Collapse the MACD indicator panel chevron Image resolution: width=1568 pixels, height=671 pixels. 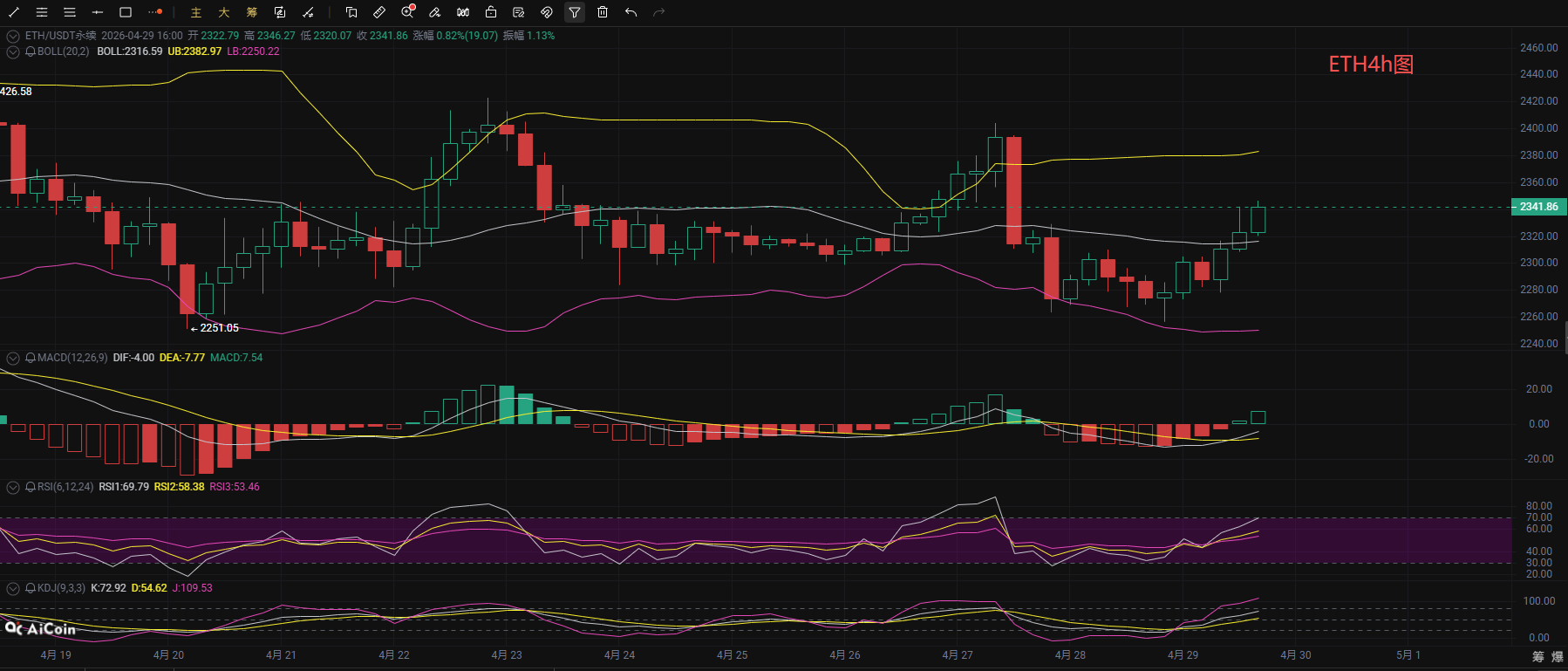click(13, 358)
